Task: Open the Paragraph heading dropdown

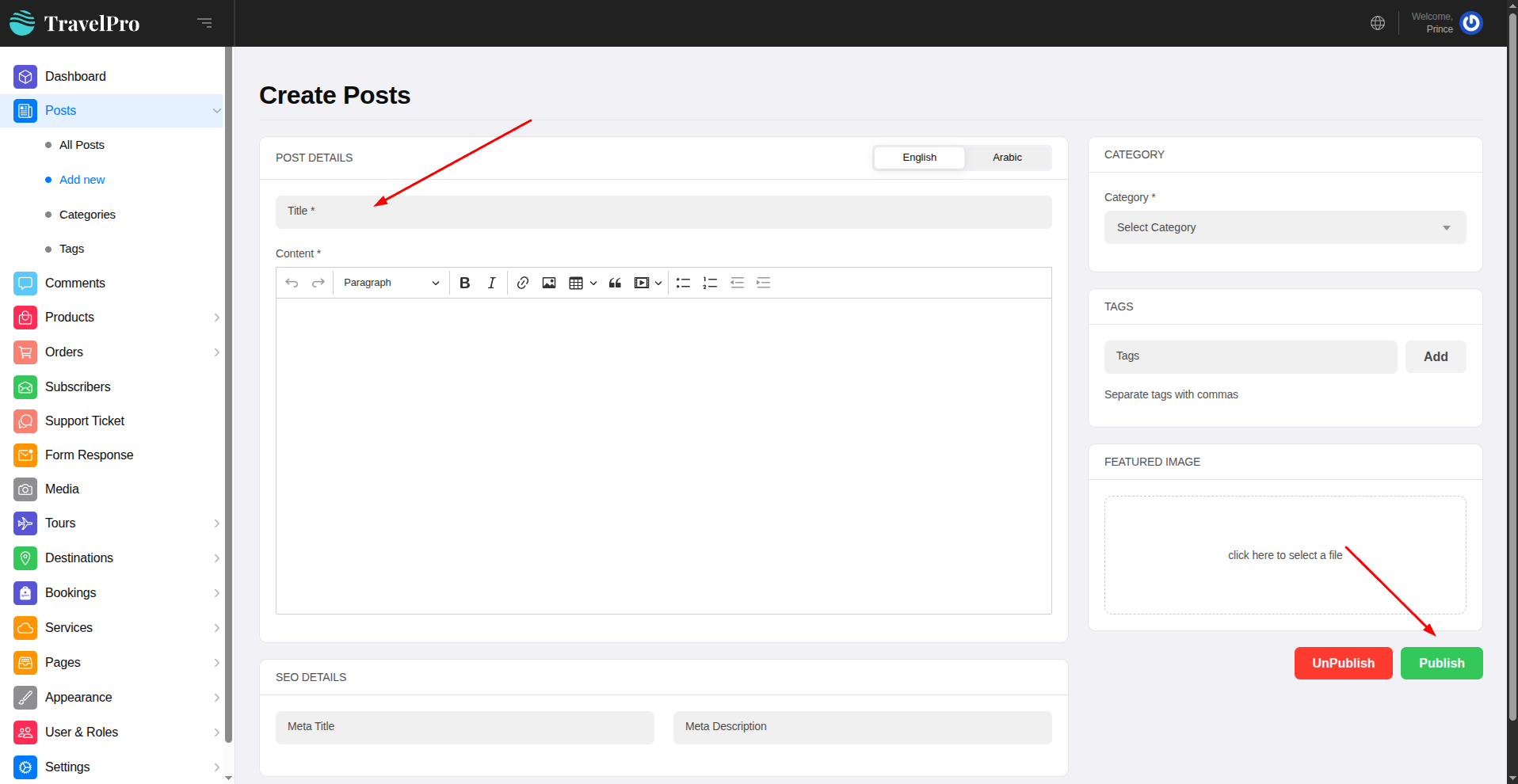Action: pyautogui.click(x=391, y=283)
